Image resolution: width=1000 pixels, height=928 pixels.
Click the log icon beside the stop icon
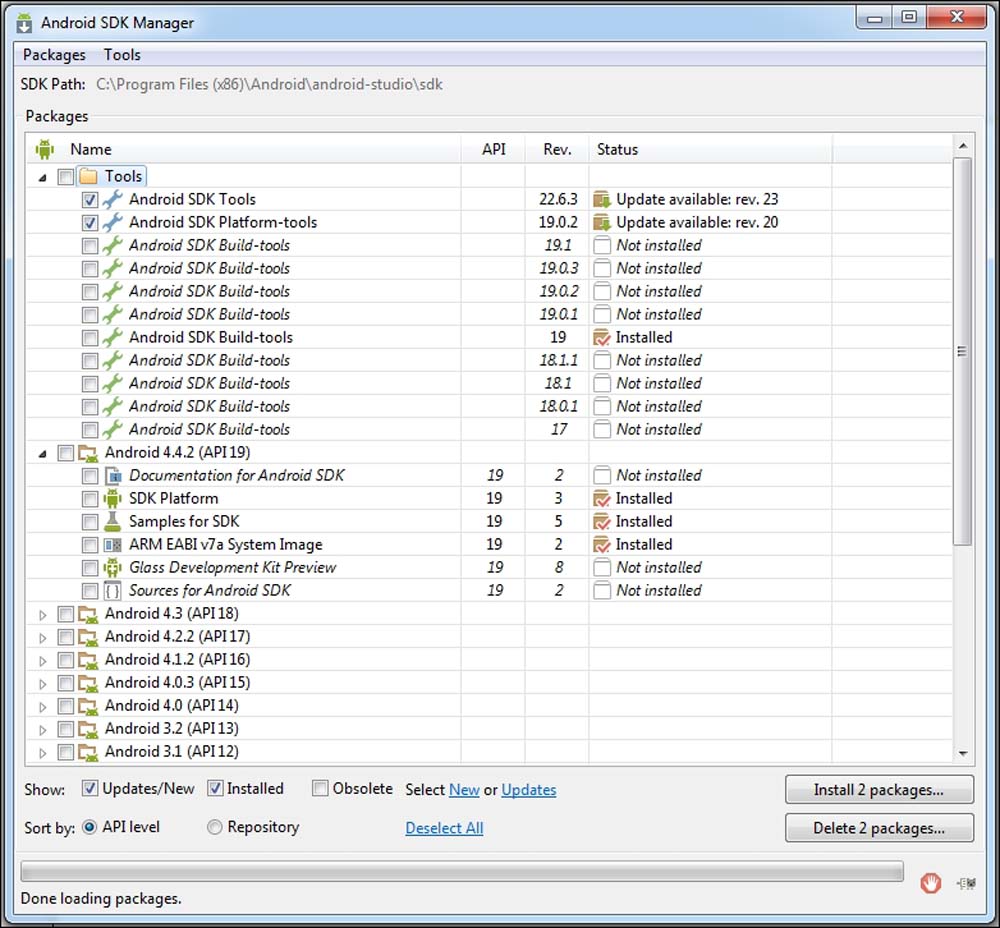coord(964,882)
